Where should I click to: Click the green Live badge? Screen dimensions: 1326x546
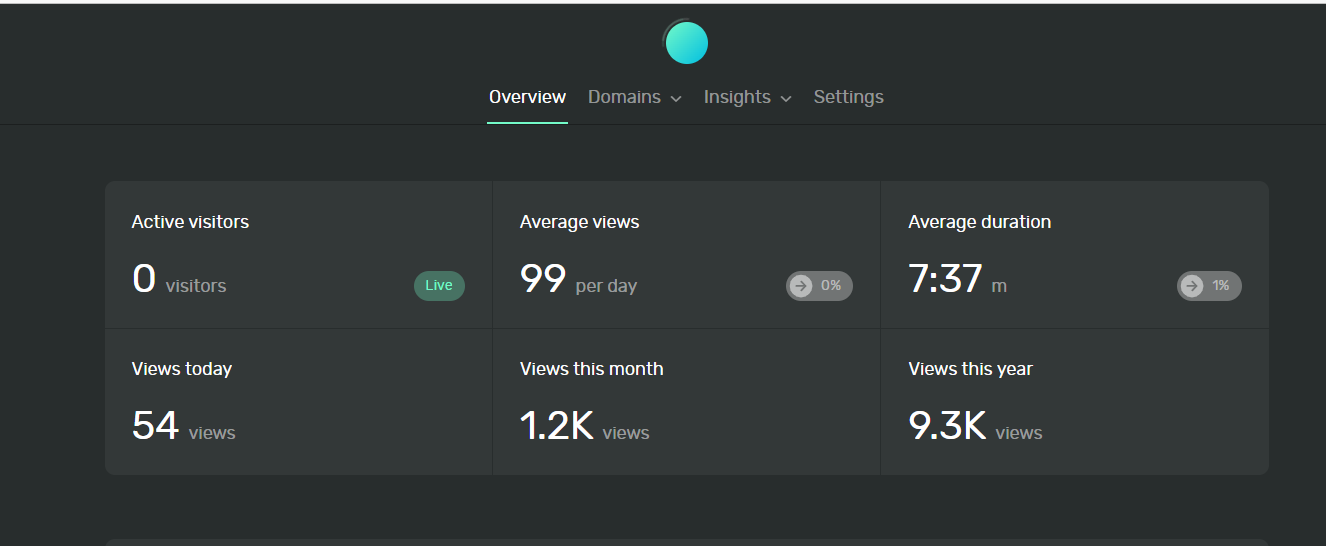[439, 286]
